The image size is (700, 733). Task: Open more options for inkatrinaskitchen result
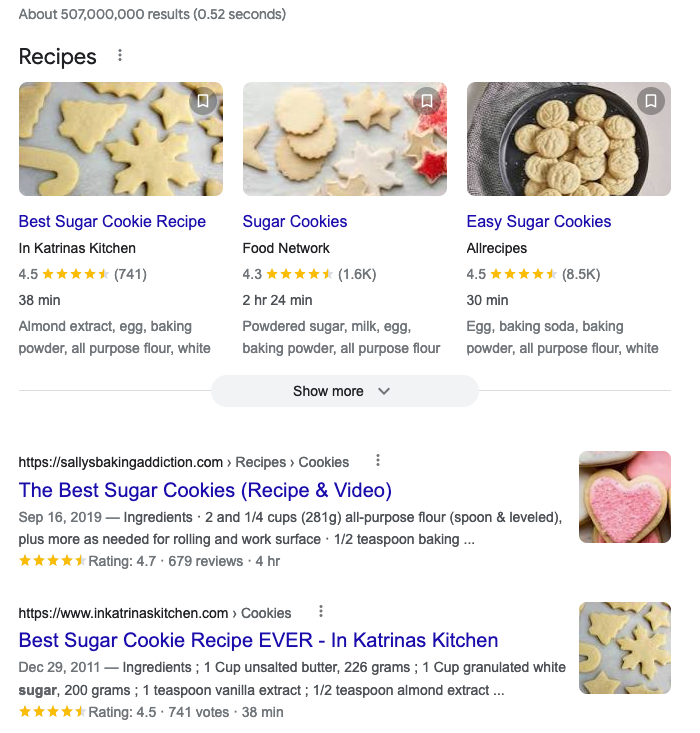coord(320,612)
